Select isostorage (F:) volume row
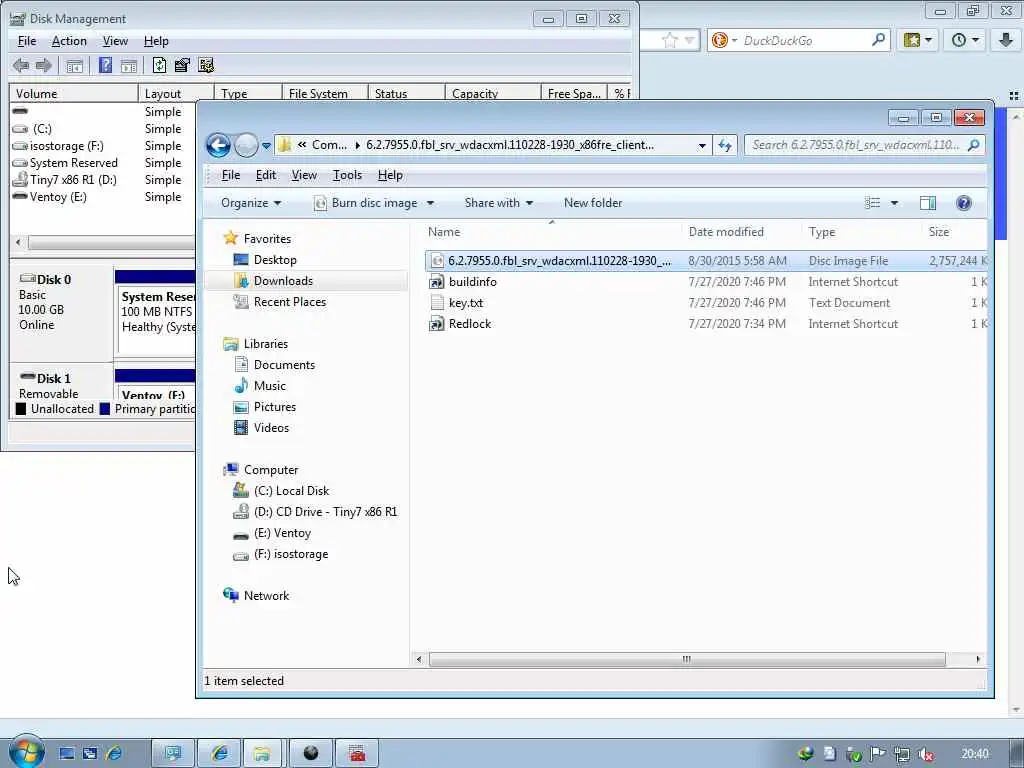 click(x=66, y=146)
